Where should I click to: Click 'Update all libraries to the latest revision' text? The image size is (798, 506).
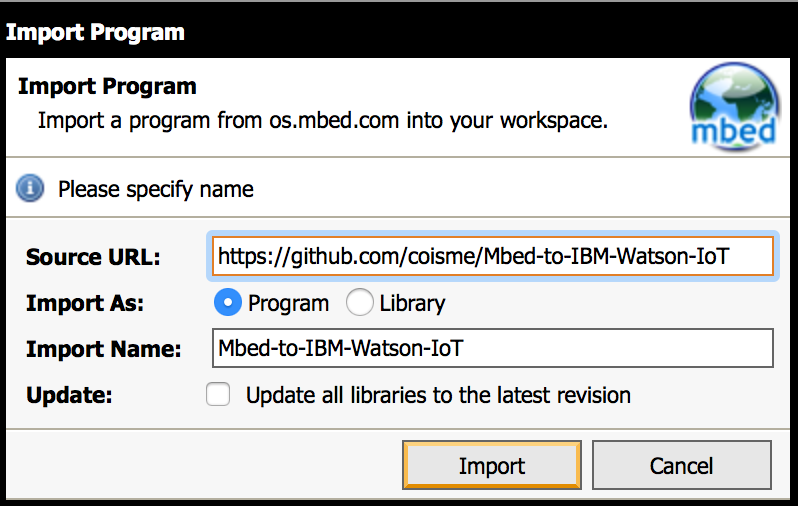[x=438, y=395]
